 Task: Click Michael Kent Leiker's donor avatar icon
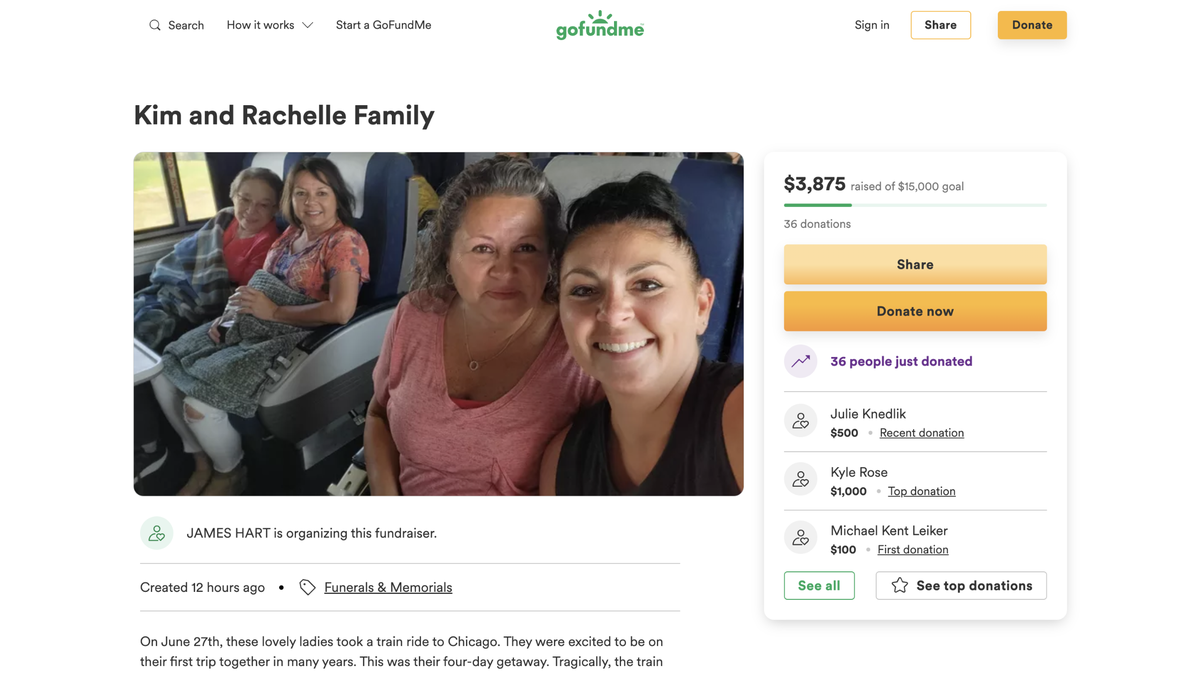click(801, 537)
